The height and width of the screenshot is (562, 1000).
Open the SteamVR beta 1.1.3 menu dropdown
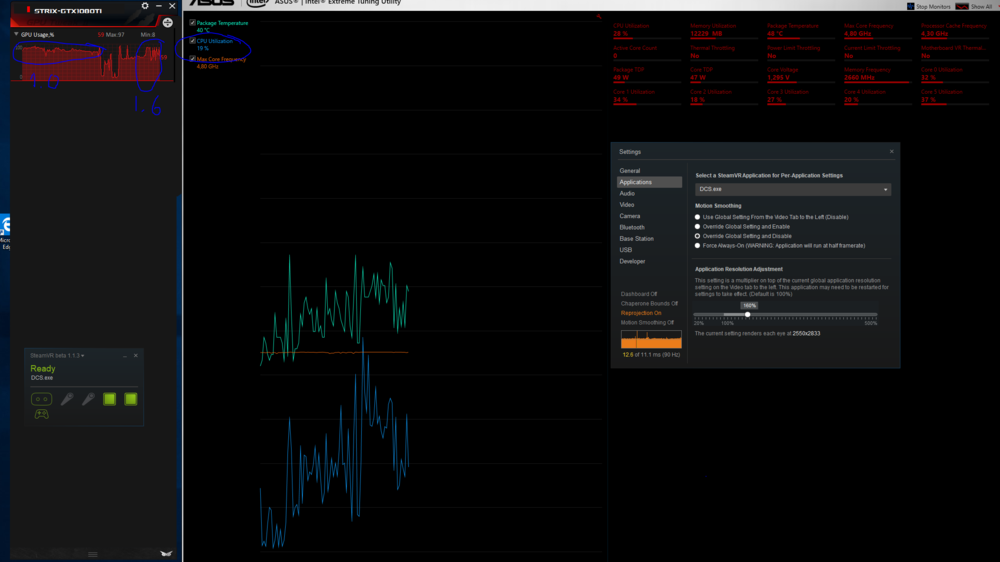57,356
